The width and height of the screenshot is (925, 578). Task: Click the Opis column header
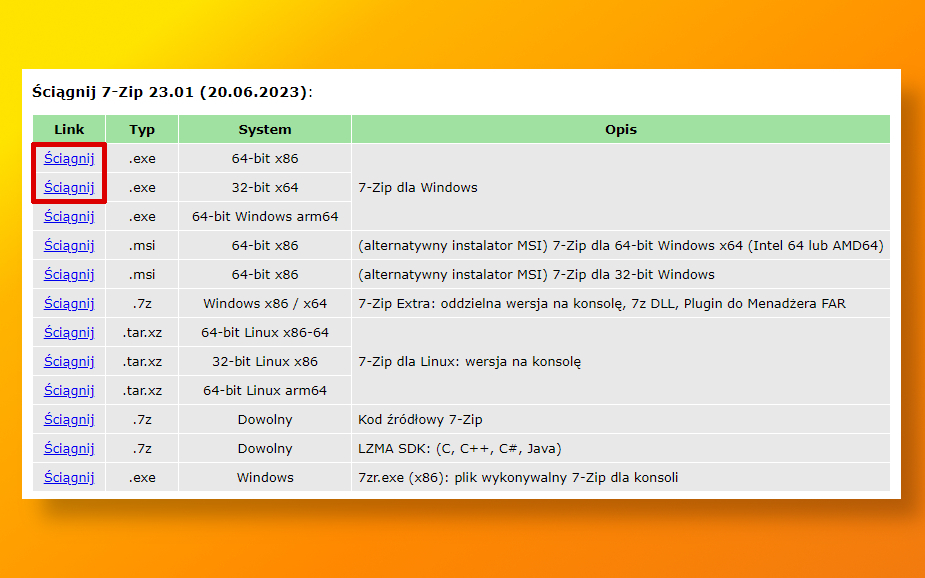620,129
